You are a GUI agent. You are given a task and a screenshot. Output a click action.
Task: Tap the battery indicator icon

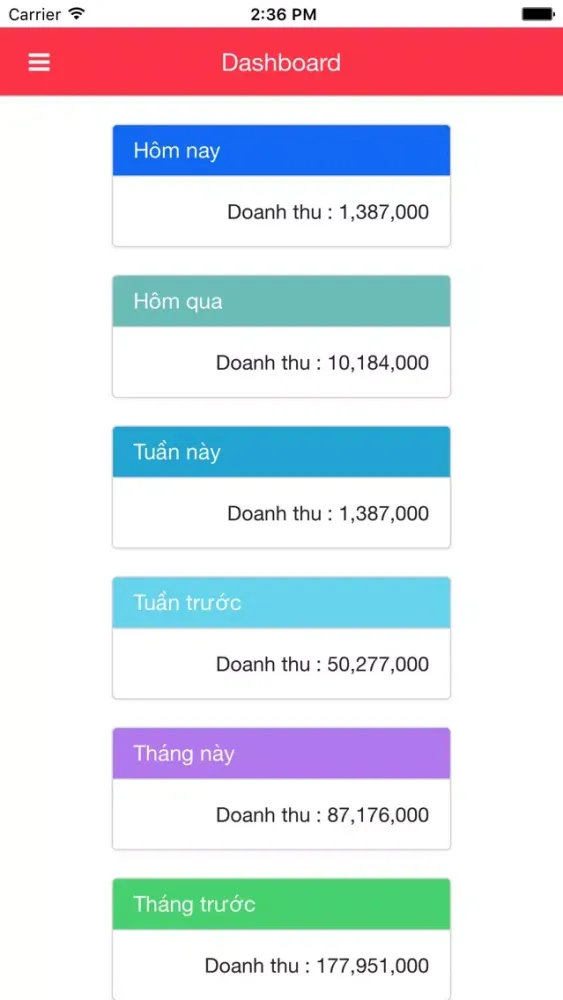(x=538, y=13)
